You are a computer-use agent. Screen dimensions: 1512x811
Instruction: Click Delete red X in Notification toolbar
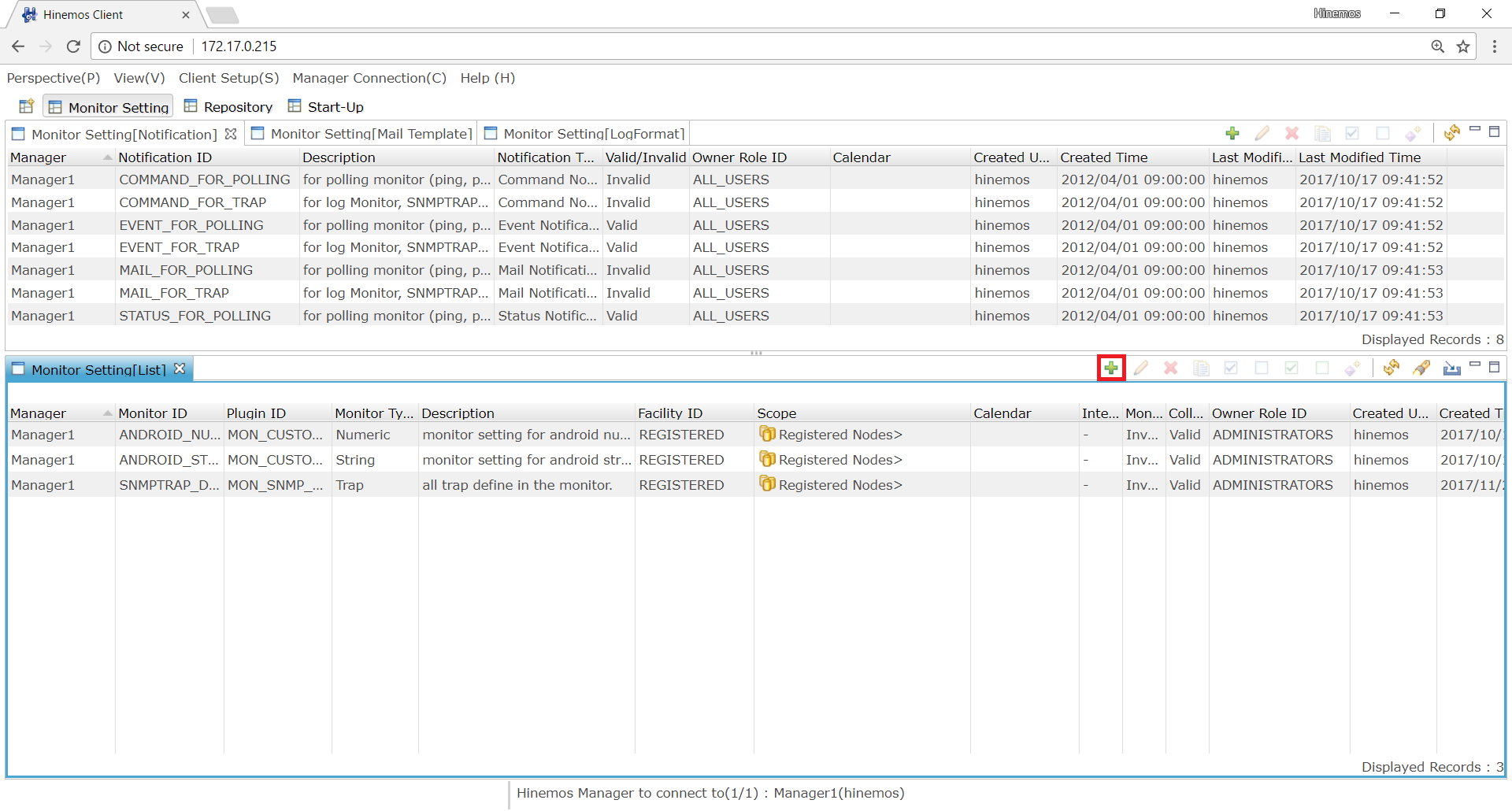[x=1292, y=133]
